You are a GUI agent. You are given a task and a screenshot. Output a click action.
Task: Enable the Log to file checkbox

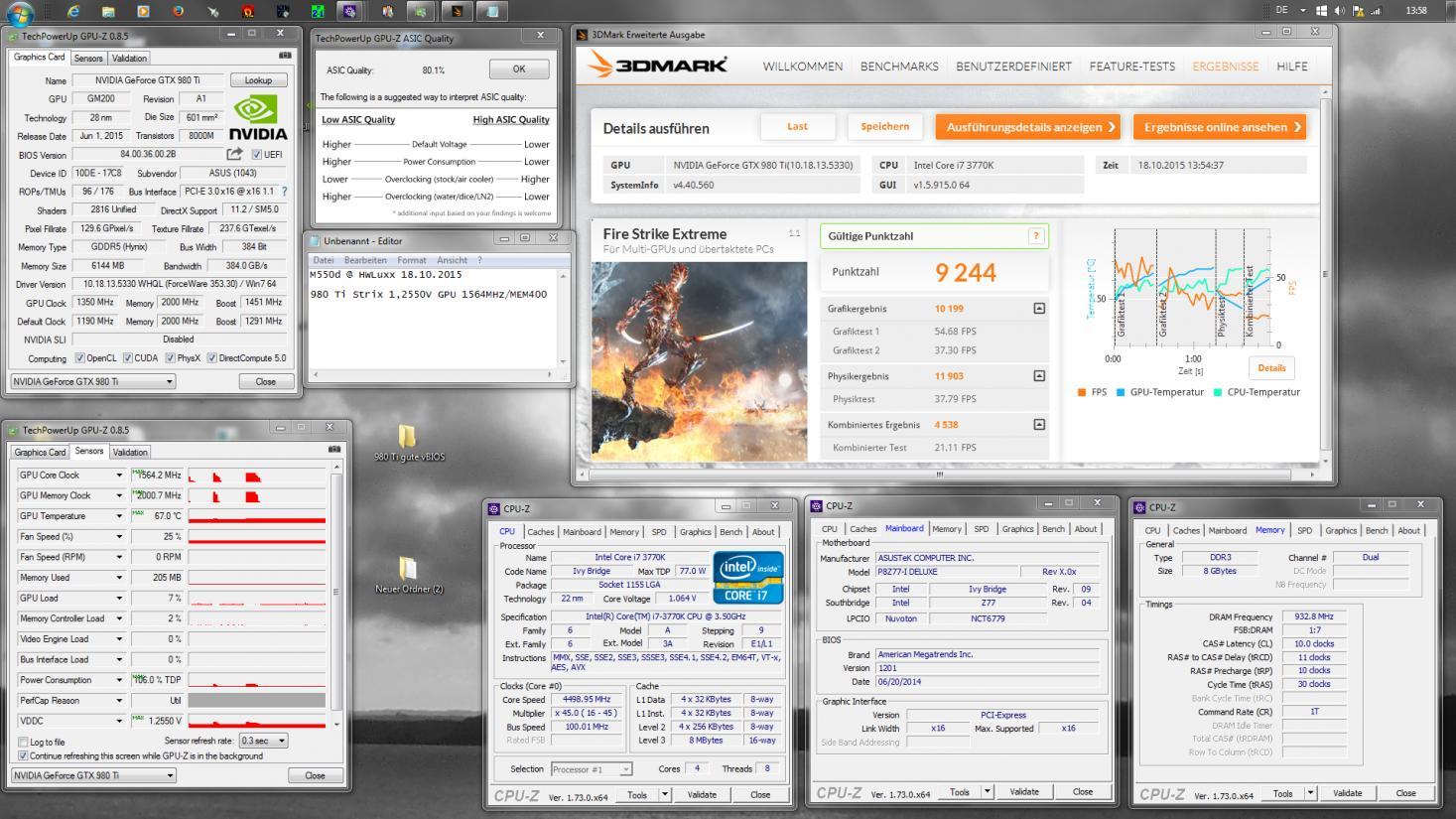point(23,742)
